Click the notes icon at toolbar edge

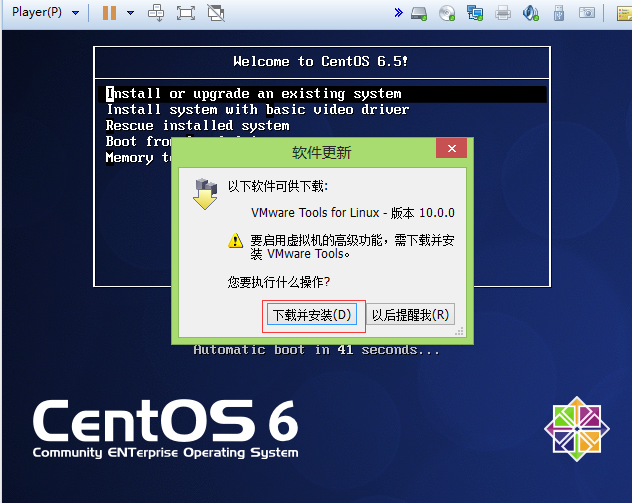point(624,13)
